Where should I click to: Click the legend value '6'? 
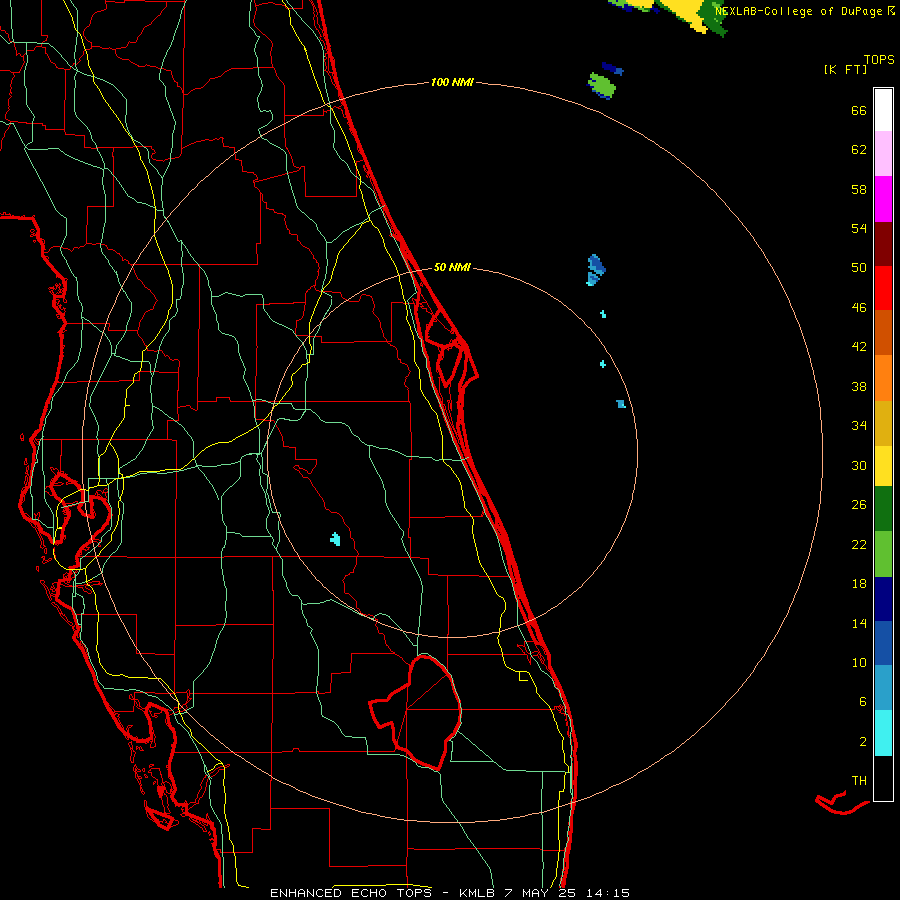point(862,701)
